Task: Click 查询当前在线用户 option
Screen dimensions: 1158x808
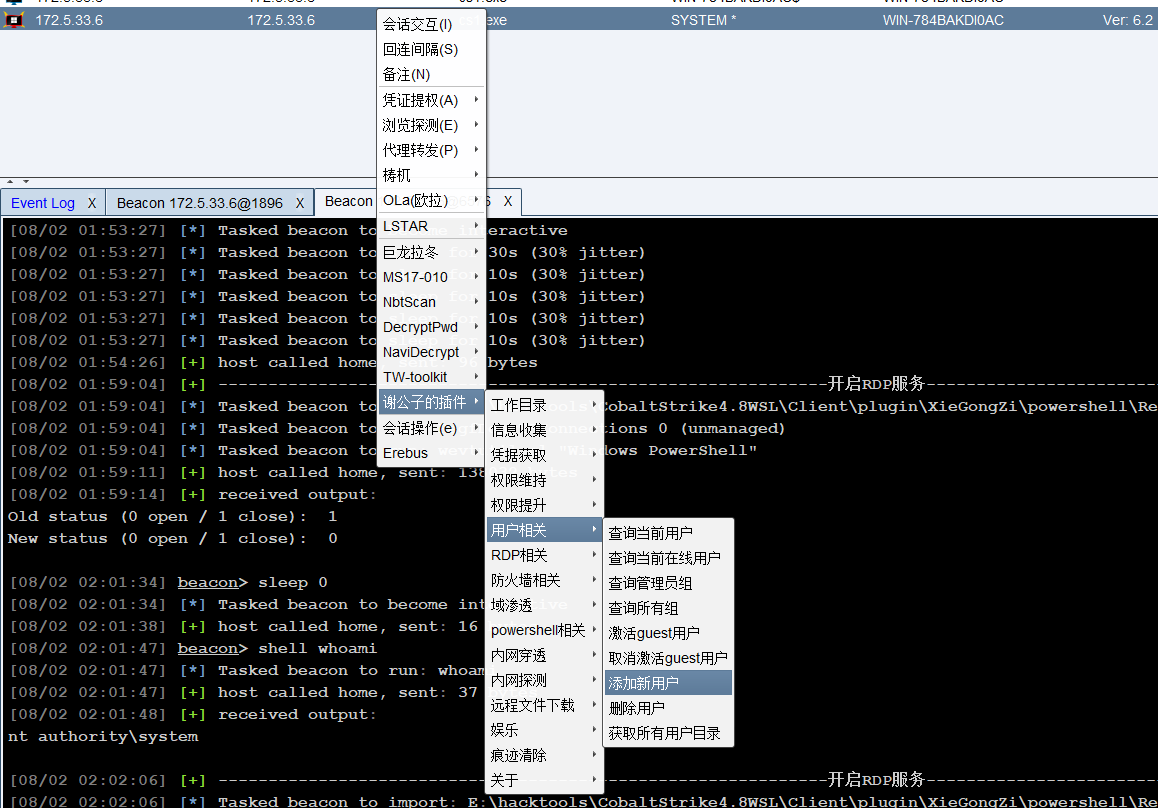Action: point(668,558)
